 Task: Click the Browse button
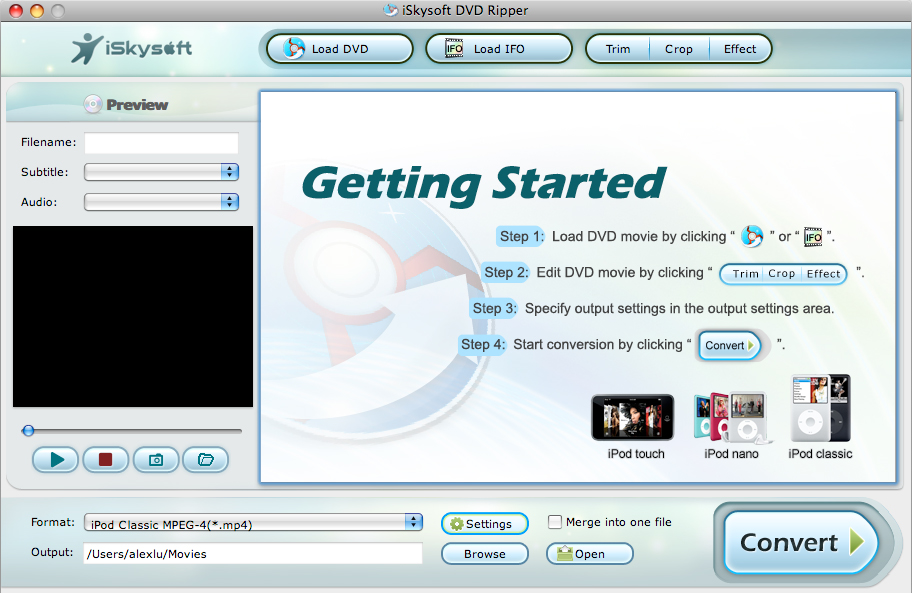click(x=484, y=554)
